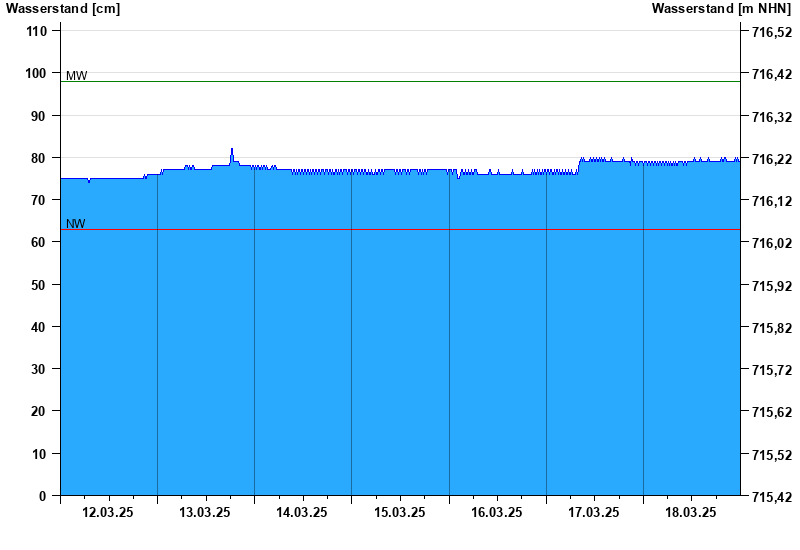Click the 715,92 value on right axis
The width and height of the screenshot is (800, 550).
772,286
